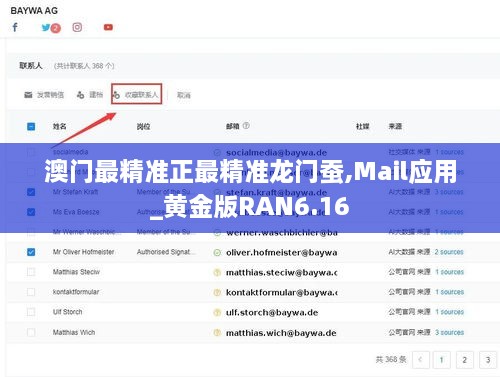Check the Matthias Steciw row checkbox

click(x=31, y=272)
